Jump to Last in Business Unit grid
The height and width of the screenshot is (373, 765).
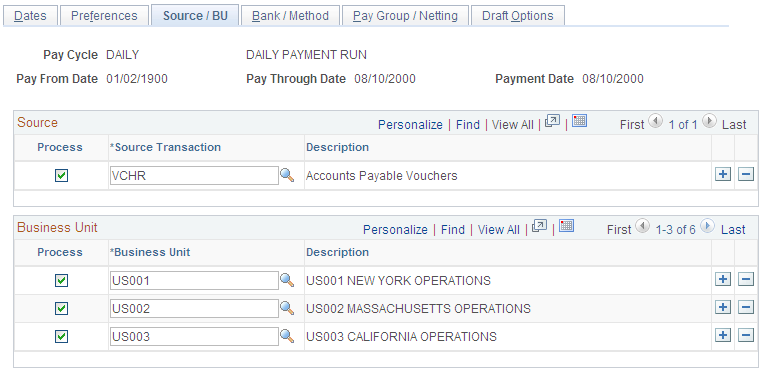[x=733, y=230]
